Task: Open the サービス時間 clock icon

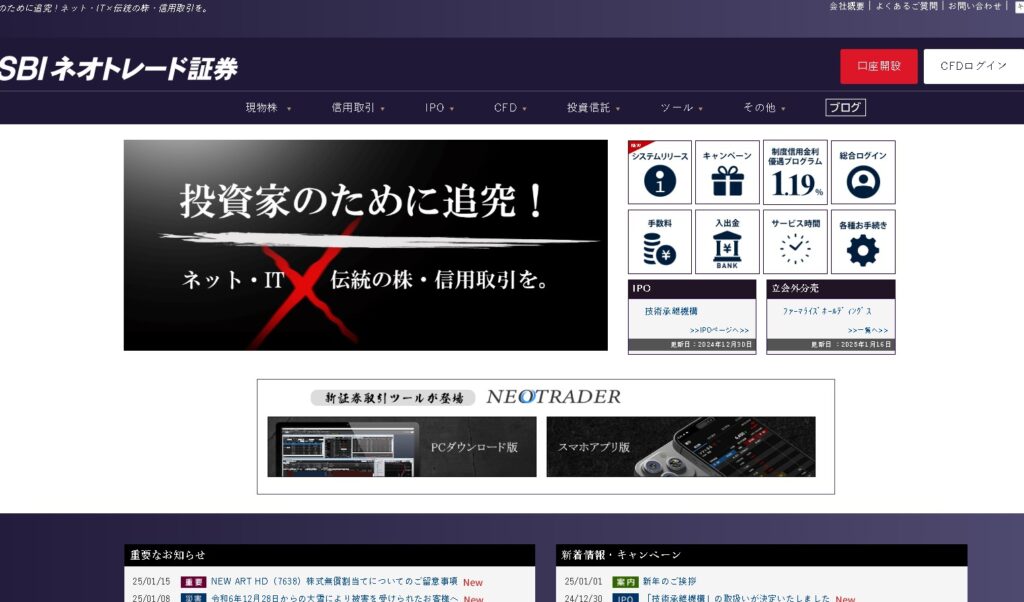Action: coord(795,242)
